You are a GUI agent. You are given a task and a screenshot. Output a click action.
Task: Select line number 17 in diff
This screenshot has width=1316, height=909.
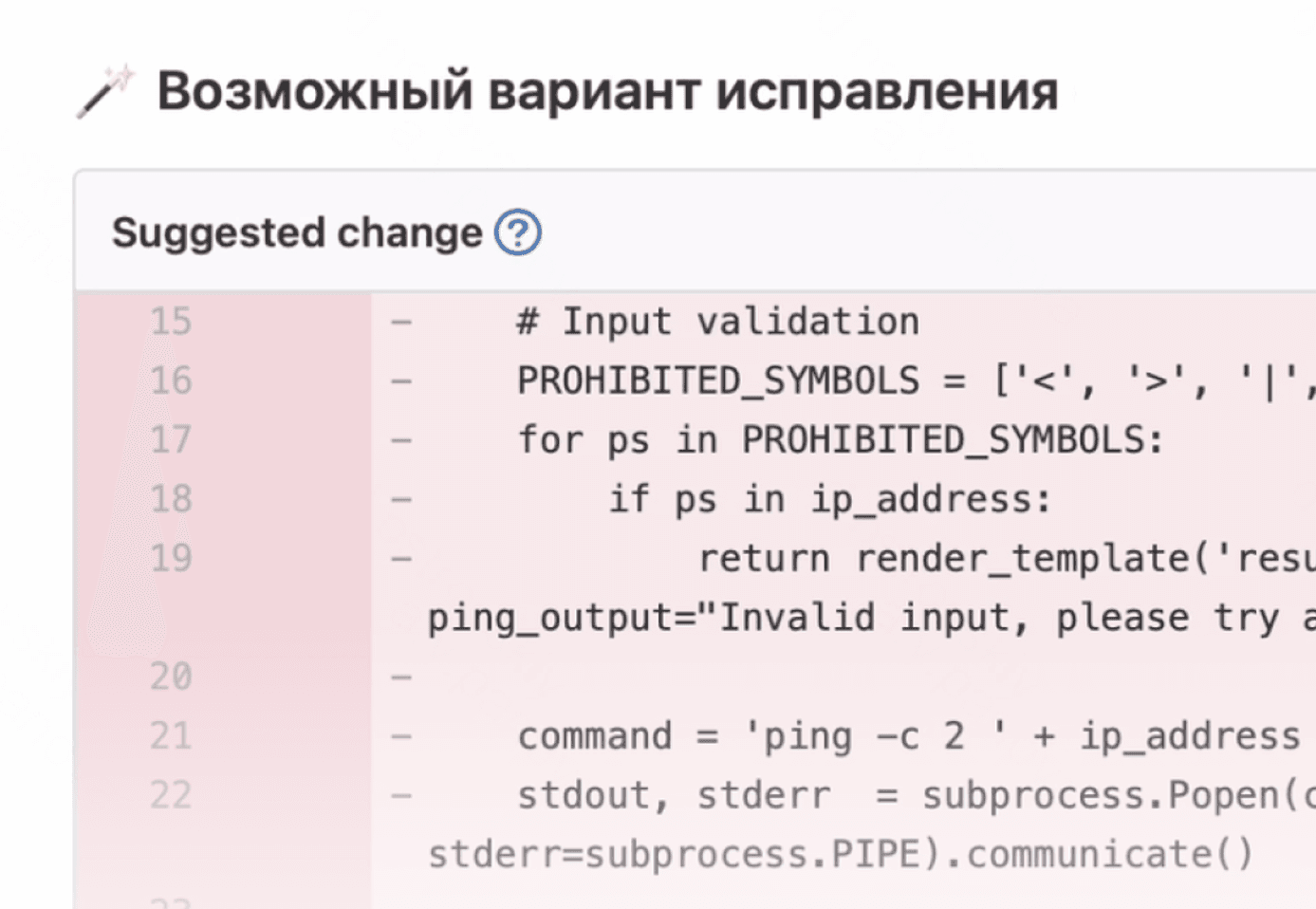click(171, 440)
